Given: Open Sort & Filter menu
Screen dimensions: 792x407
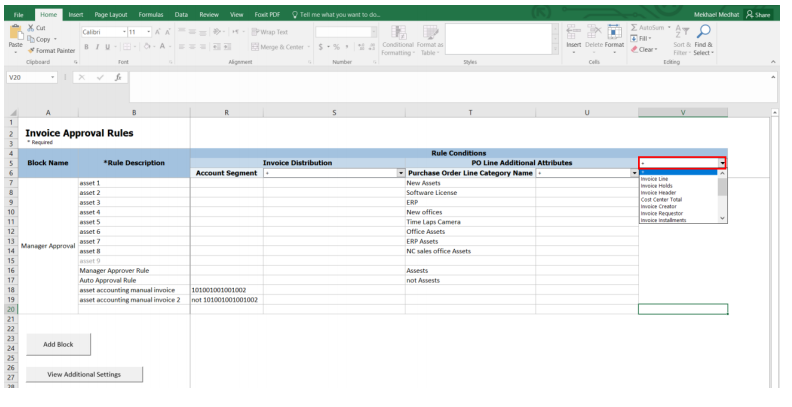Looking at the screenshot, I should click(x=682, y=40).
